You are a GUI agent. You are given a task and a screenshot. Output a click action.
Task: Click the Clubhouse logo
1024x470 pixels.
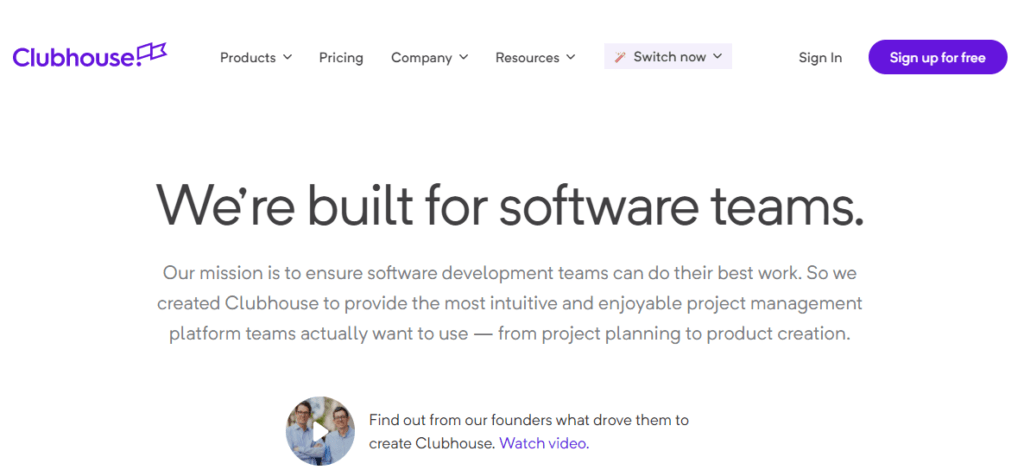point(90,56)
